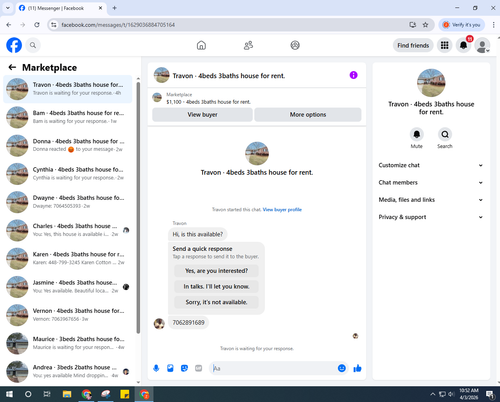Open File Explorer in taskbar
Viewport: 500px width, 402px height.
[x=67, y=394]
